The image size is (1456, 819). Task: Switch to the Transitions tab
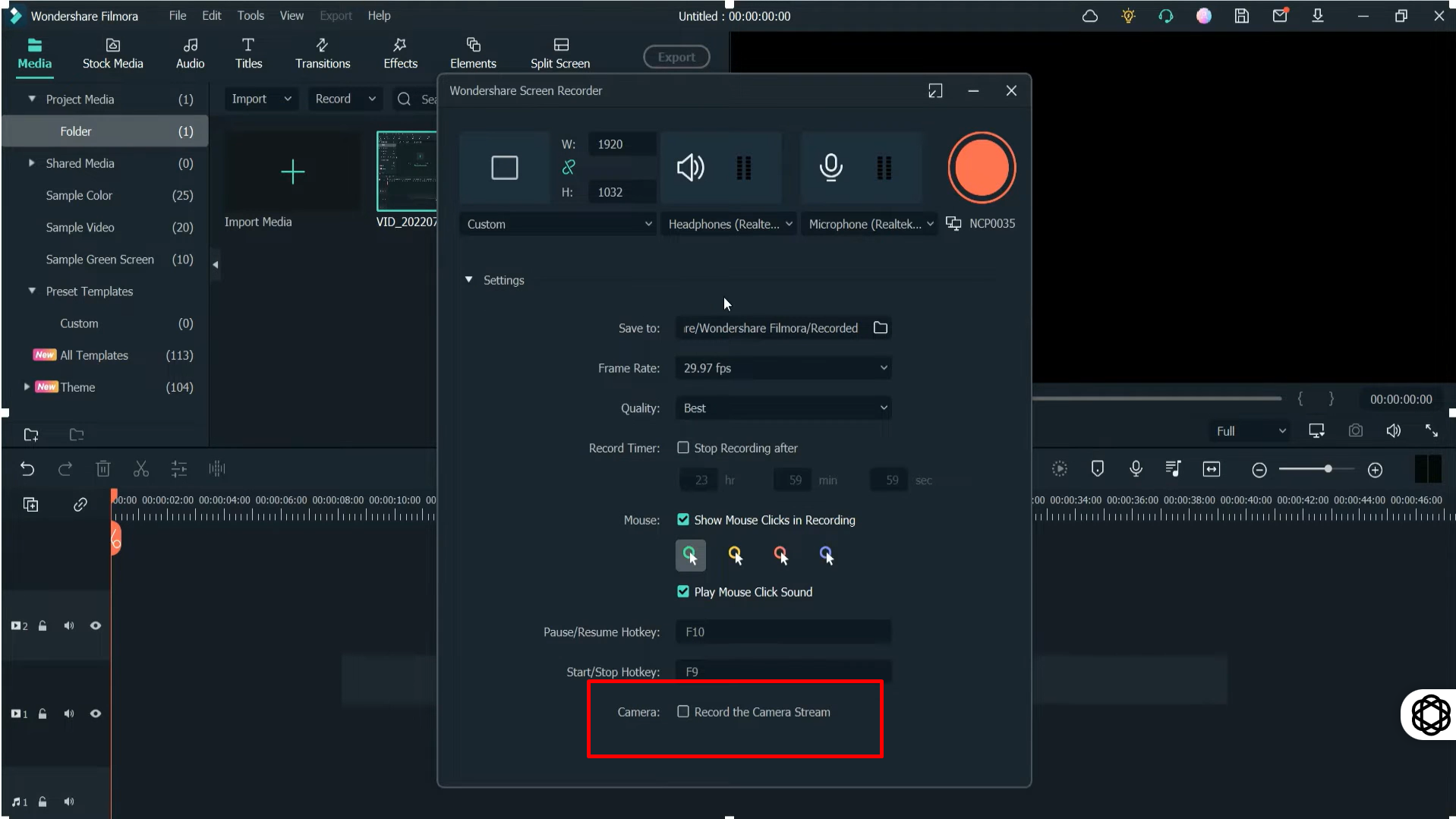[x=322, y=52]
